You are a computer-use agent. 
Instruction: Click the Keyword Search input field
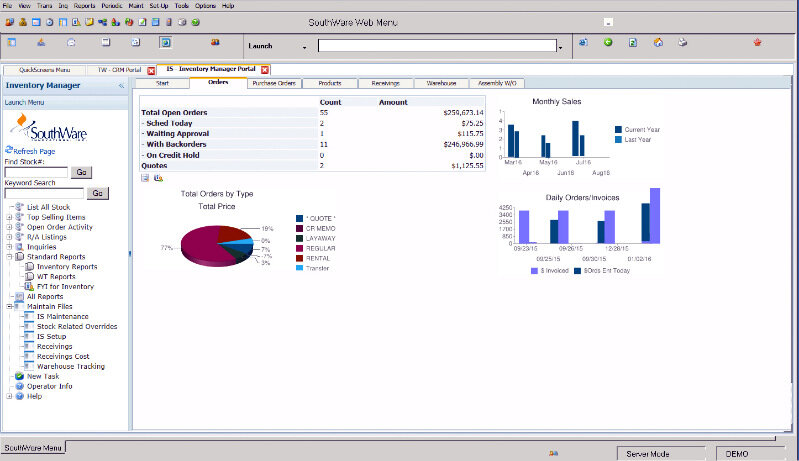pos(44,193)
